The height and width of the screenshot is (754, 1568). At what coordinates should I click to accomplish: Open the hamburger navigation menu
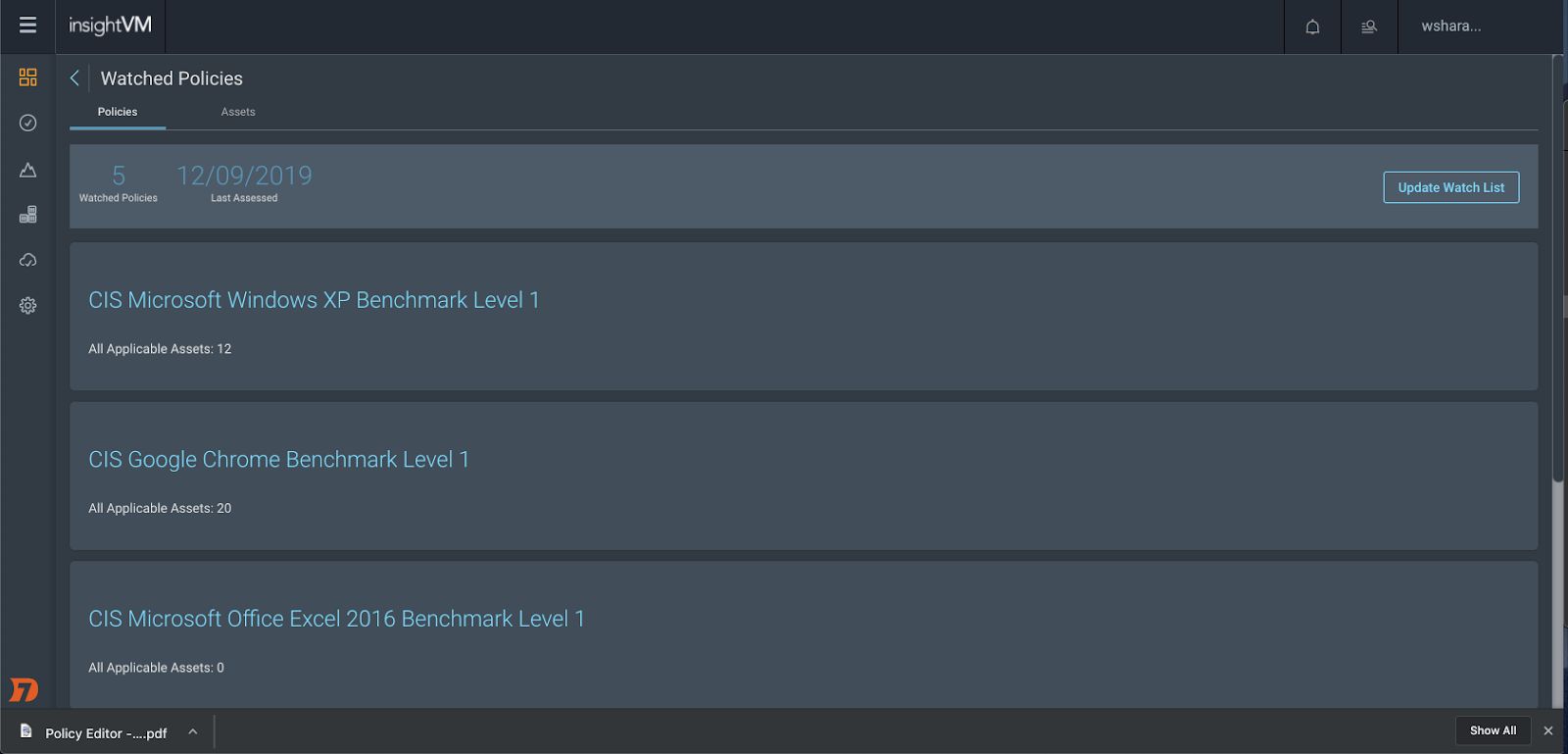pyautogui.click(x=27, y=25)
